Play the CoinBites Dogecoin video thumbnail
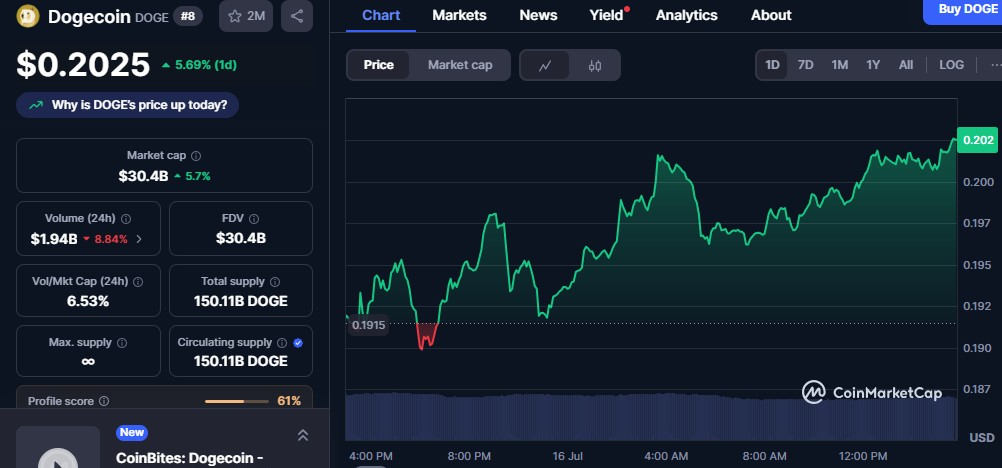This screenshot has width=1002, height=468. 58,448
